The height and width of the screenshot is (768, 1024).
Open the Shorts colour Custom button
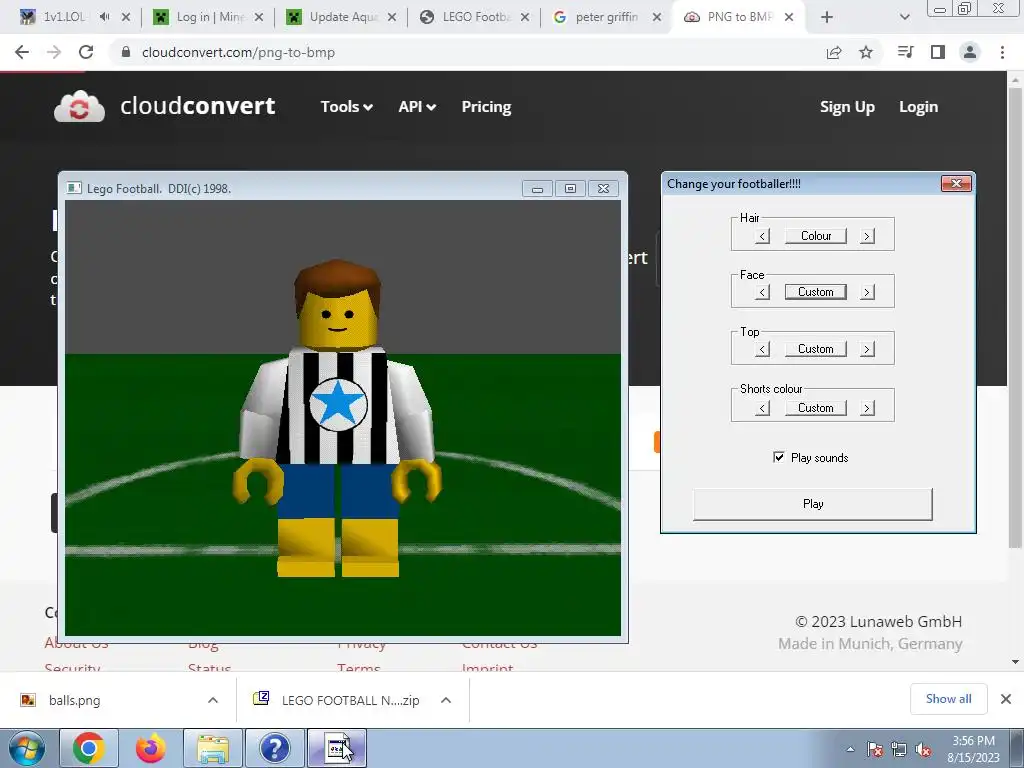point(816,408)
